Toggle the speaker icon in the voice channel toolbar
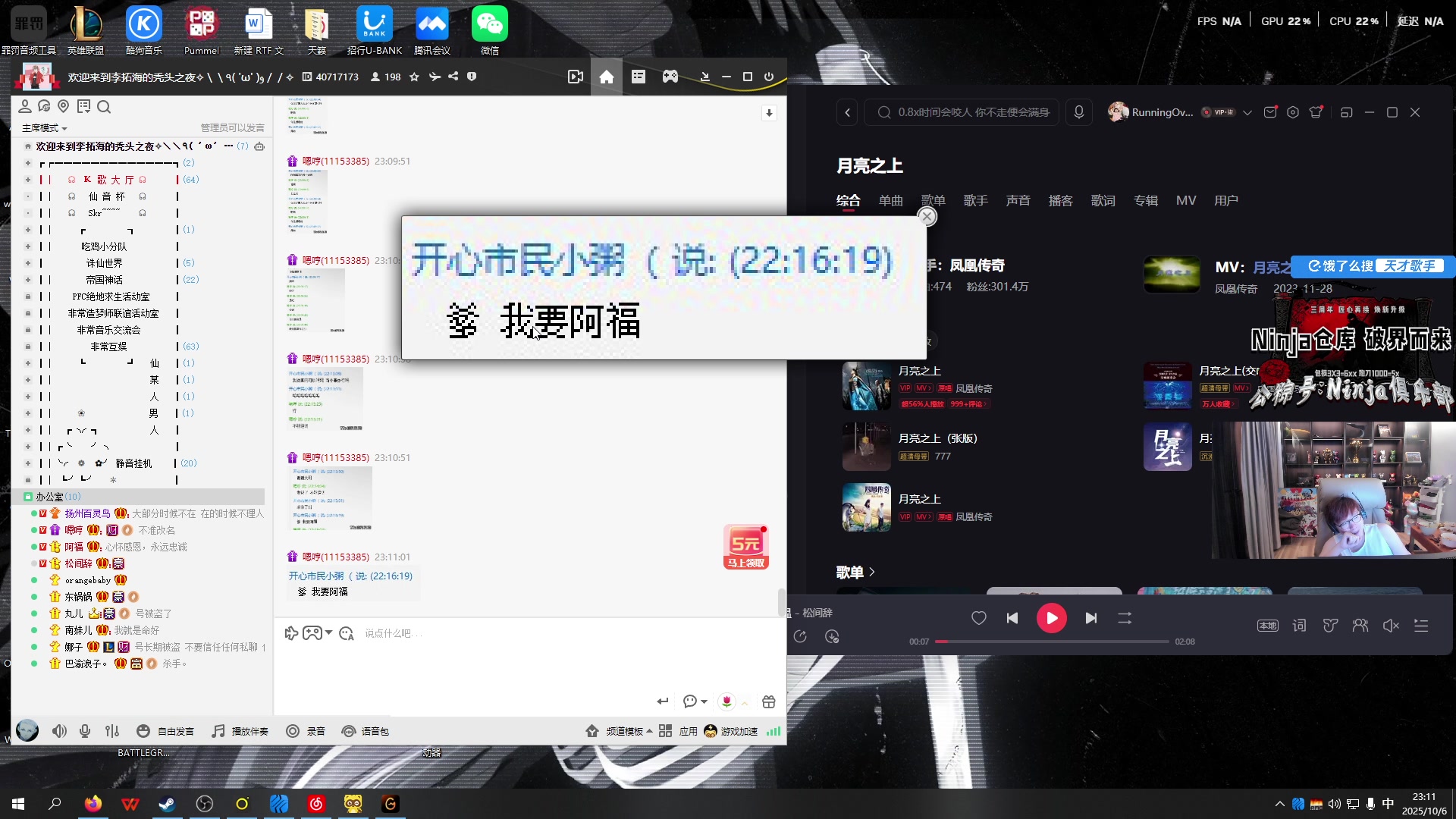 tap(59, 731)
